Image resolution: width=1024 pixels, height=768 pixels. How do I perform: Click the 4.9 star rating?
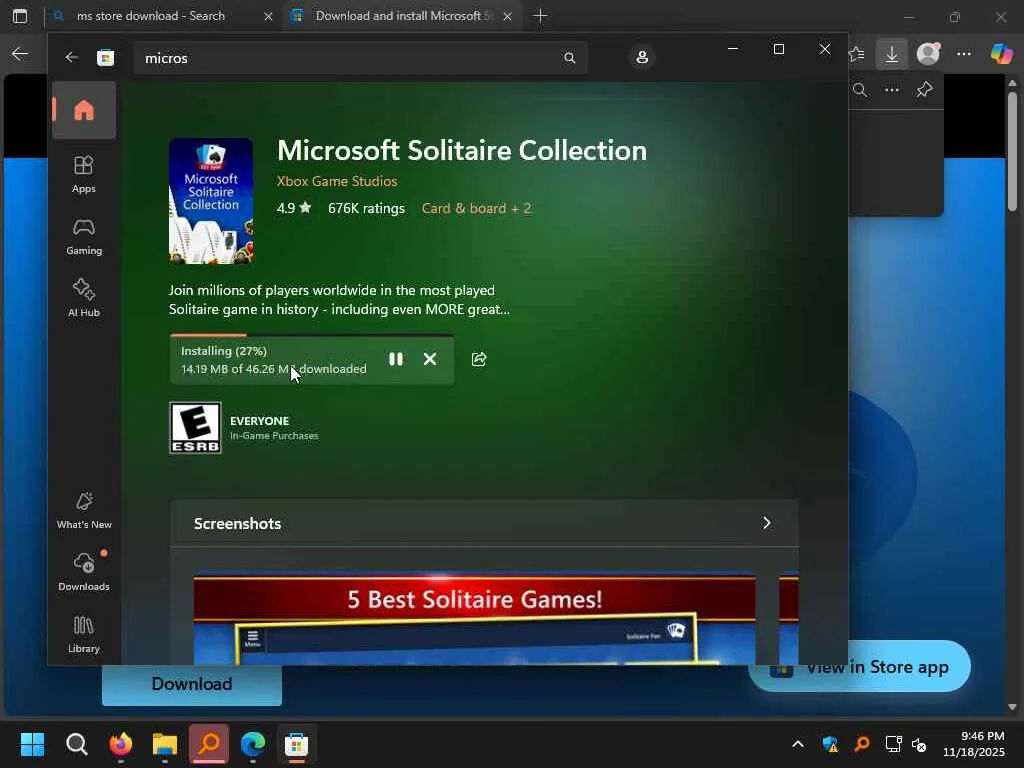(294, 208)
